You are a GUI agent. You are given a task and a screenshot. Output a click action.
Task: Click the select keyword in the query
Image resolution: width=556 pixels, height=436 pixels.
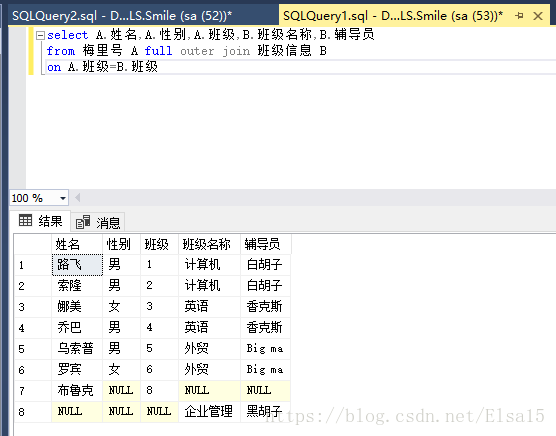(67, 35)
